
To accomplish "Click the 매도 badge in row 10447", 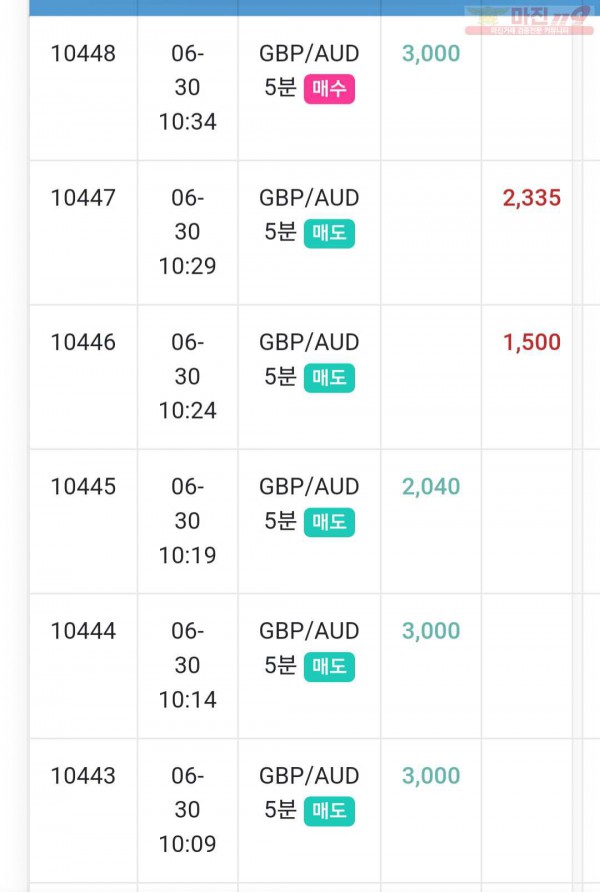I will pyautogui.click(x=329, y=233).
